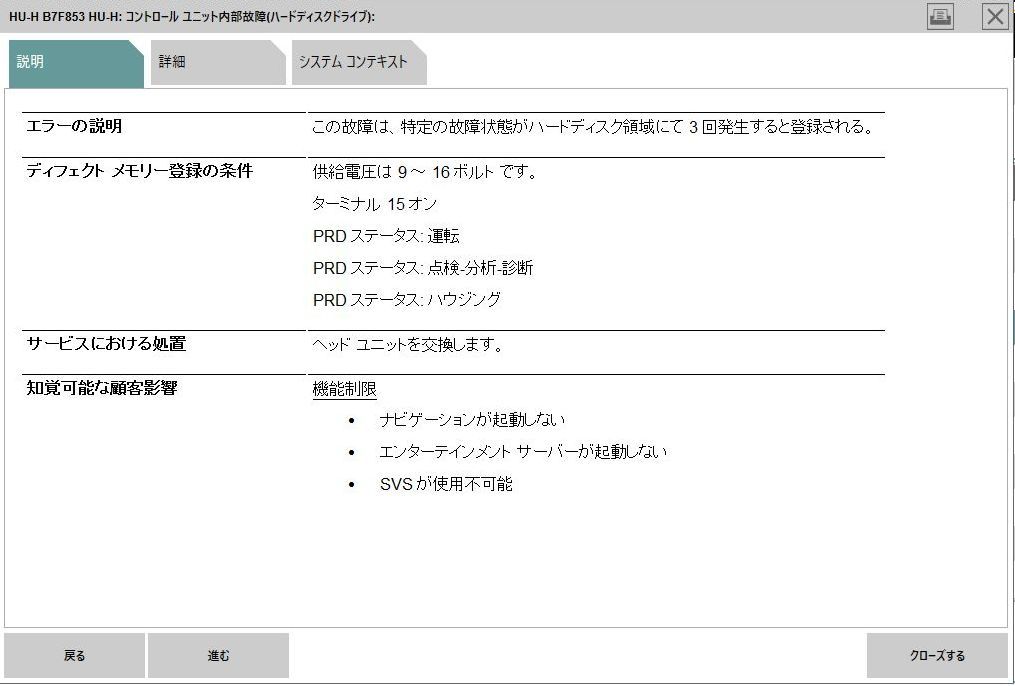The width and height of the screenshot is (1015, 686).
Task: Switch to the 詳細 tab
Action: (x=212, y=62)
